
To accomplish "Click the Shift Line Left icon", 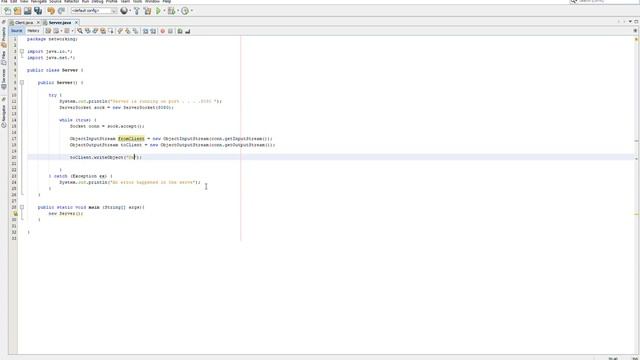I will coord(145,31).
